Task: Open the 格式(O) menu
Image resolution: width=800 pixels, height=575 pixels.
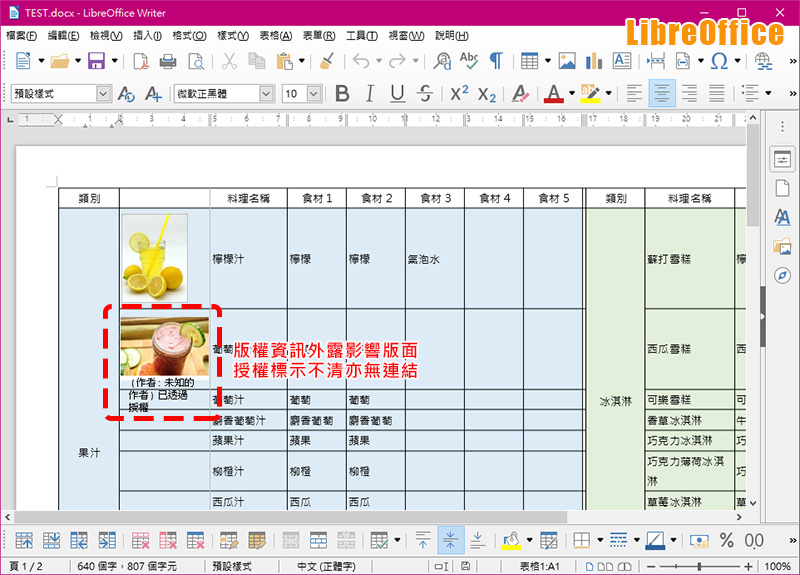Action: pos(189,36)
